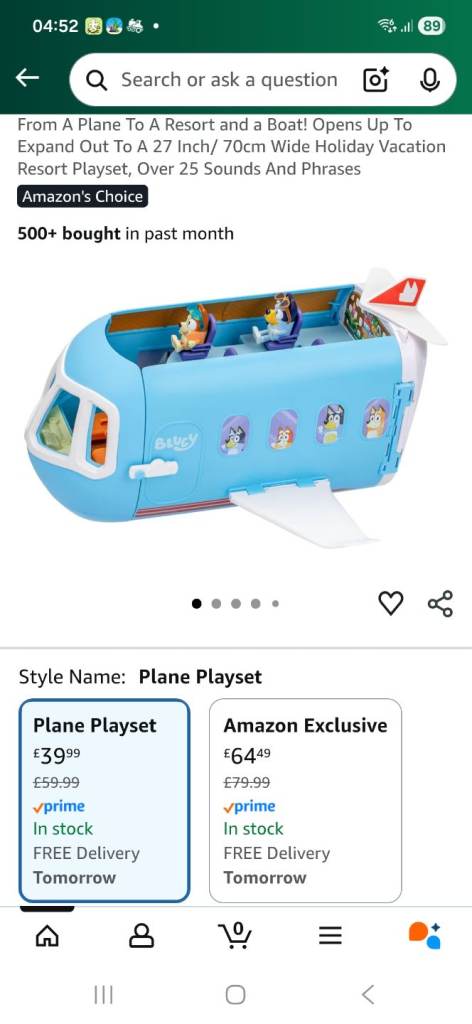The height and width of the screenshot is (1024, 472).
Task: Select the Plane Playset style option
Action: [104, 800]
